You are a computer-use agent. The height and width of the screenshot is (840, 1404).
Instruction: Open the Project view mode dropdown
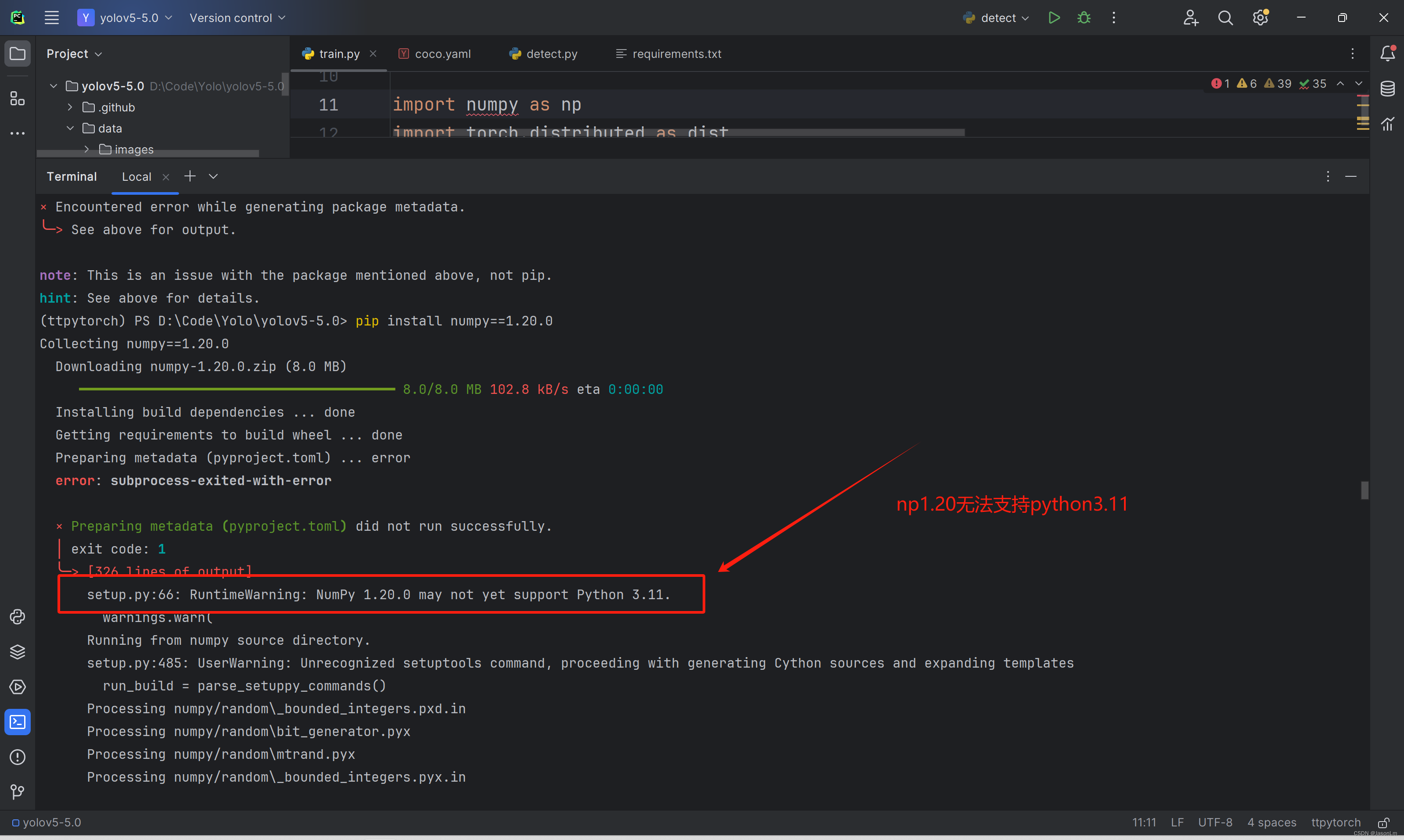(74, 54)
